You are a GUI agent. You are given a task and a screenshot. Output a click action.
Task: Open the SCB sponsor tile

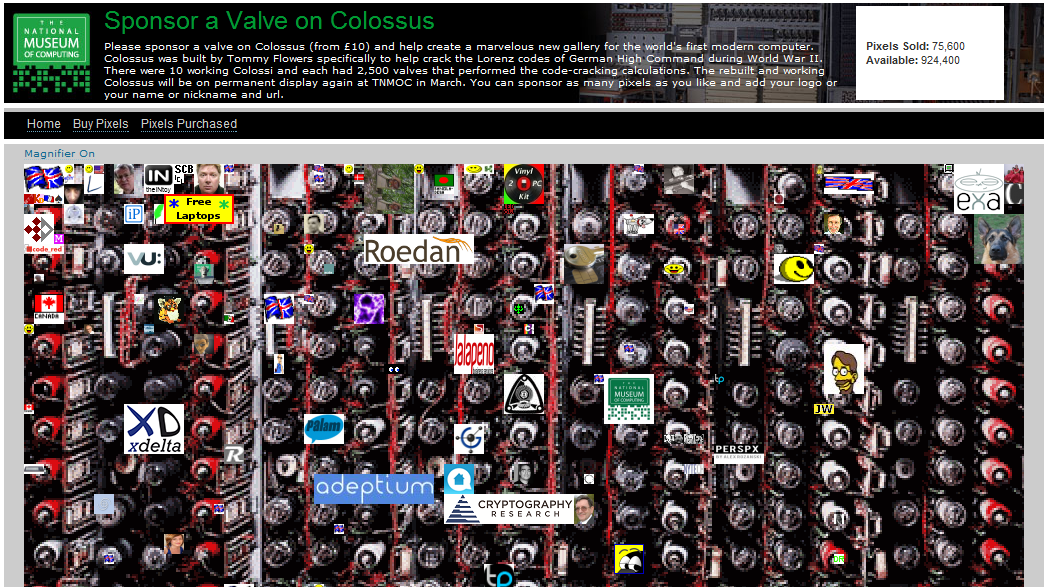coord(184,174)
